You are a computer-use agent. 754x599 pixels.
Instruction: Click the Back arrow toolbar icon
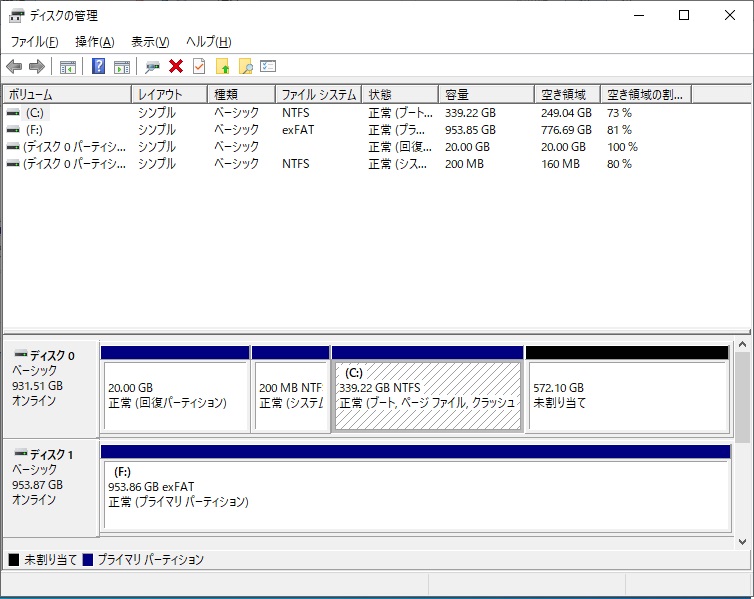(x=14, y=66)
